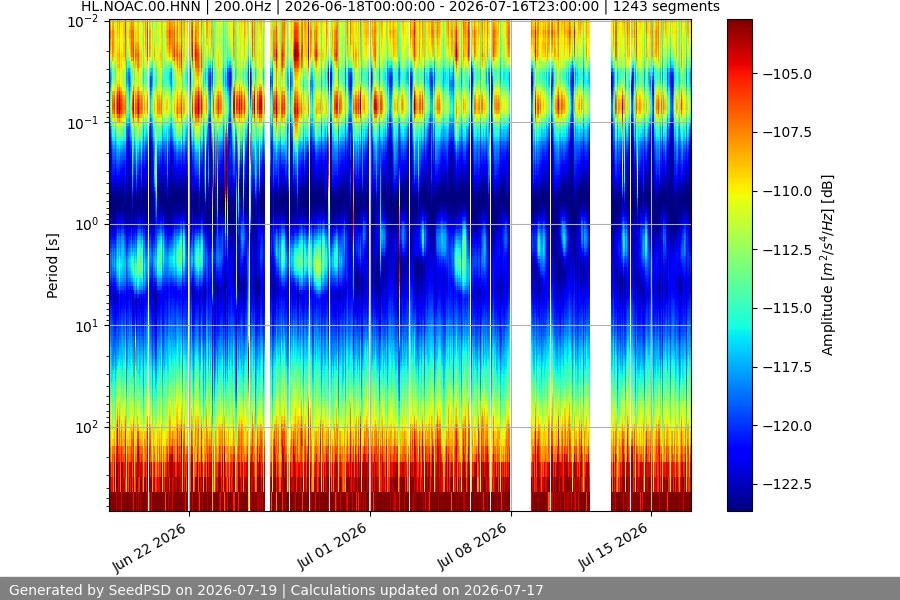Viewport: 900px width, 600px height.
Task: Click the '1243 segments' title text
Action: [666, 7]
